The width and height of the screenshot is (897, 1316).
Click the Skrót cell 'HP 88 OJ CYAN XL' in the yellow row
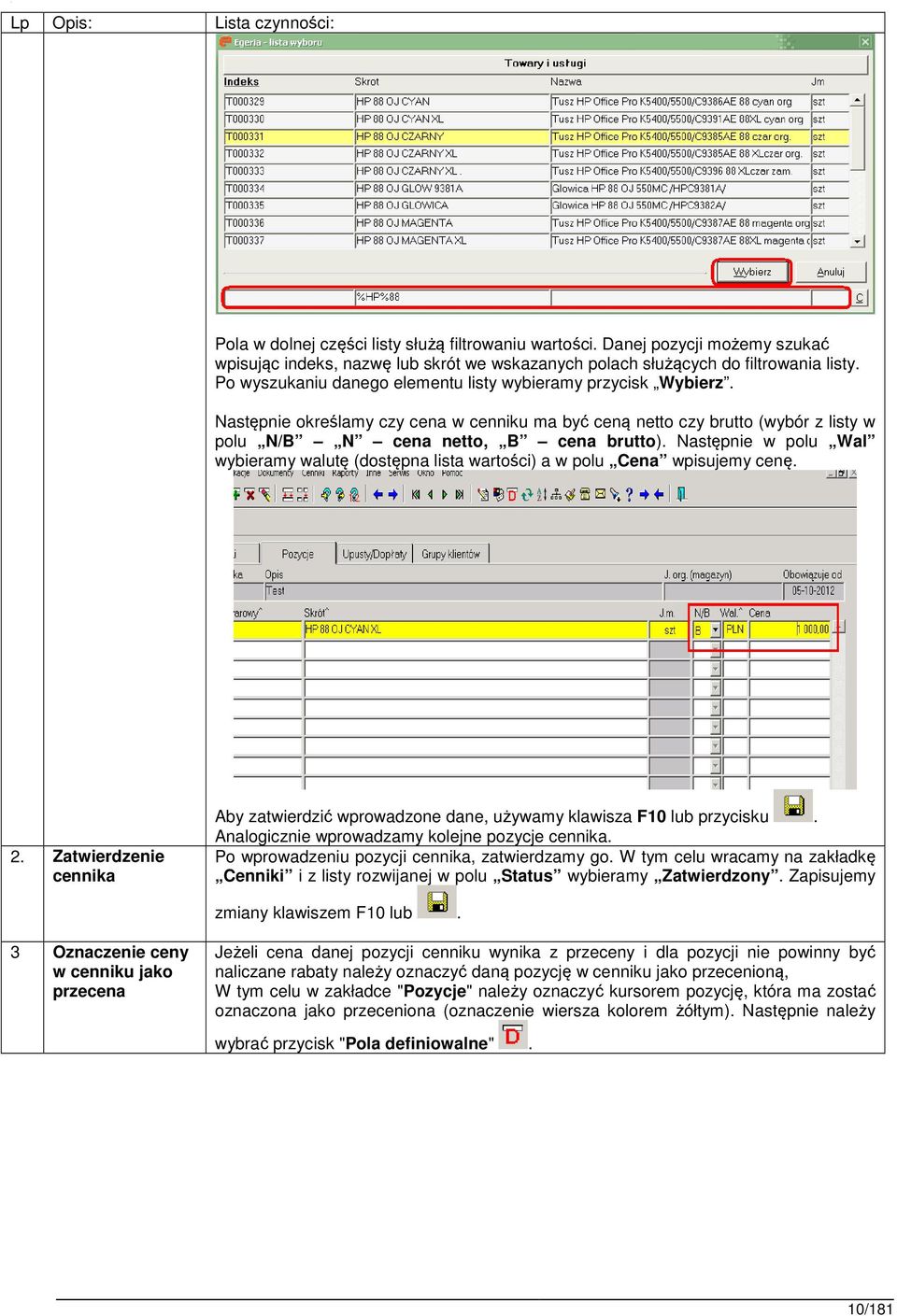point(476,630)
